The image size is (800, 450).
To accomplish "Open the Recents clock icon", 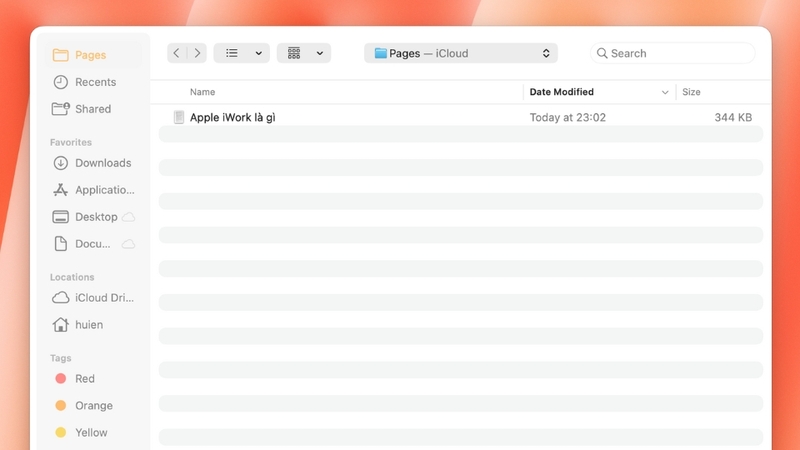I will coord(61,82).
